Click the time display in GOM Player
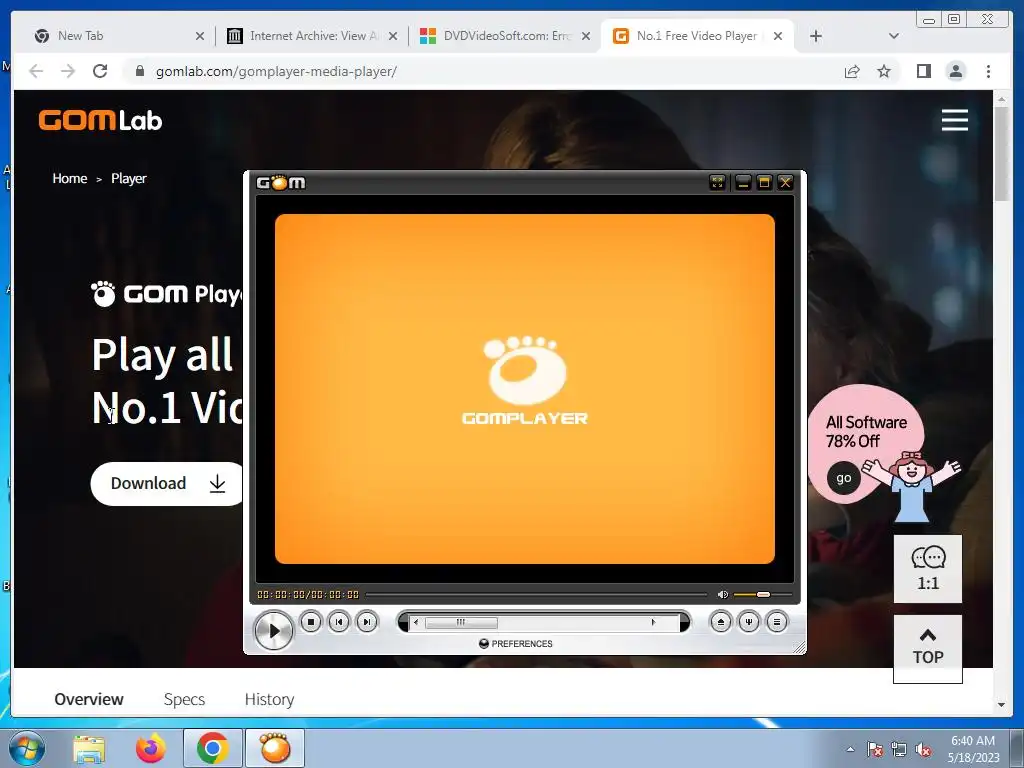The image size is (1024, 768). coord(308,594)
